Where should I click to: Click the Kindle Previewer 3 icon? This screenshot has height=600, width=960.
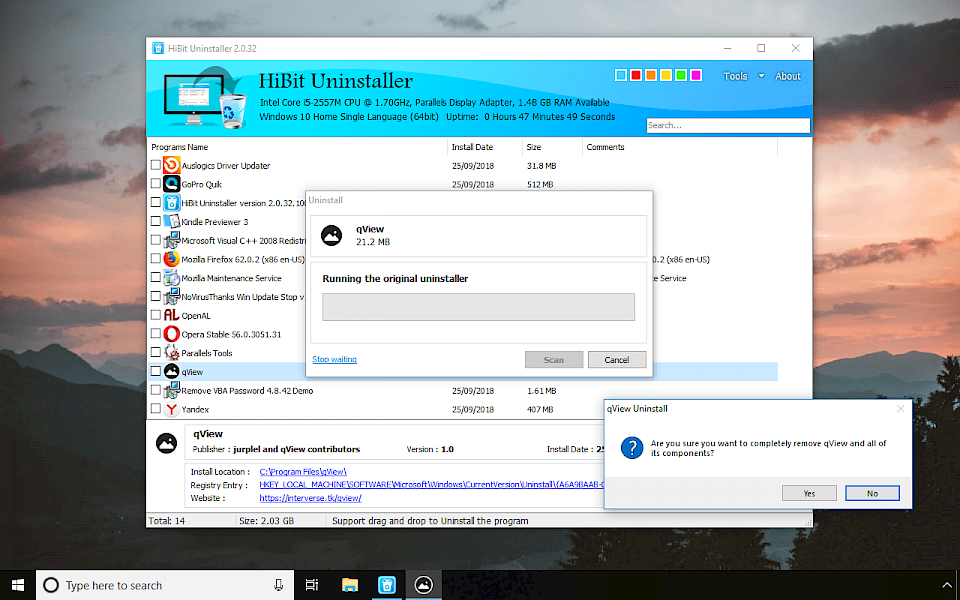point(171,222)
